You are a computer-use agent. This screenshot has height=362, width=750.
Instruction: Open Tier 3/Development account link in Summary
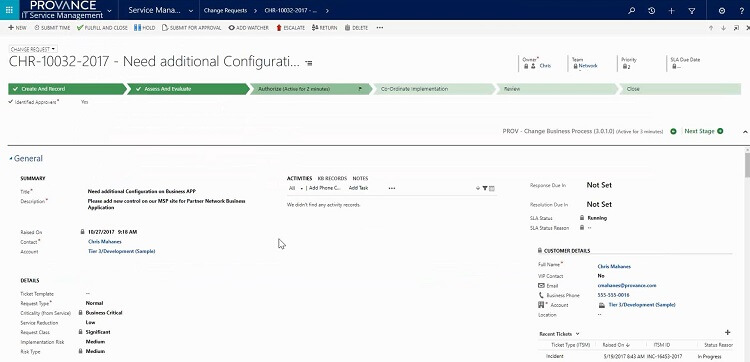(x=121, y=252)
